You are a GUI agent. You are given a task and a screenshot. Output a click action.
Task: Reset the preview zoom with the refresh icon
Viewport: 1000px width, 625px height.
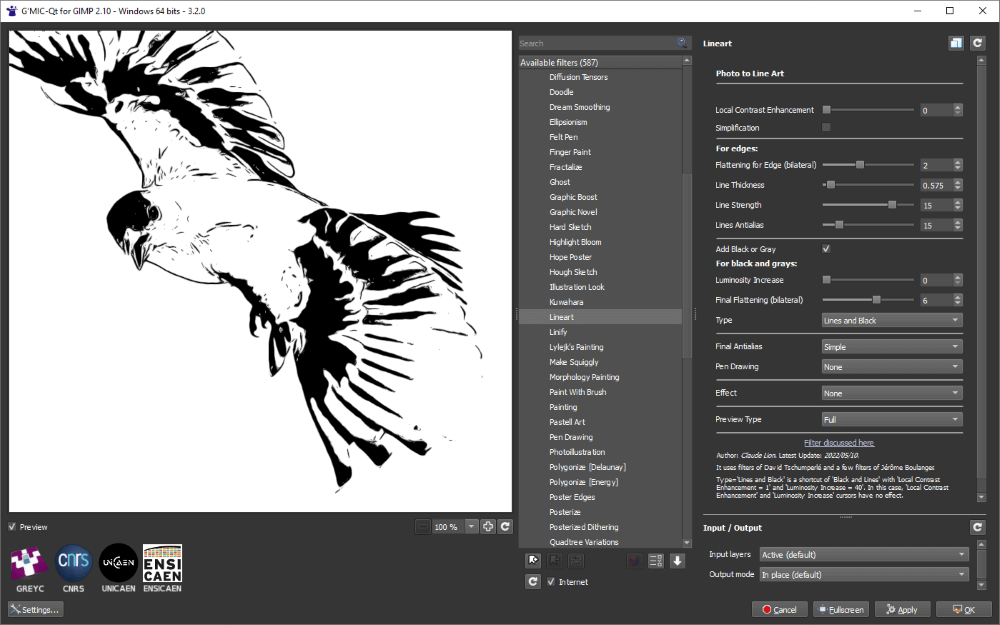pos(506,526)
